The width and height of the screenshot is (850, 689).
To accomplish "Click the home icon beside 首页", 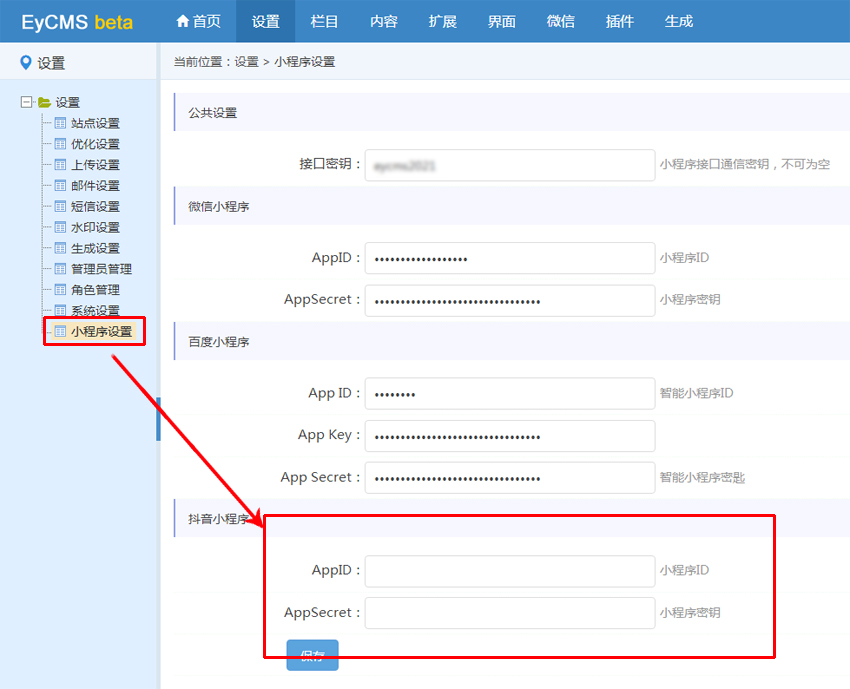I will click(x=182, y=21).
